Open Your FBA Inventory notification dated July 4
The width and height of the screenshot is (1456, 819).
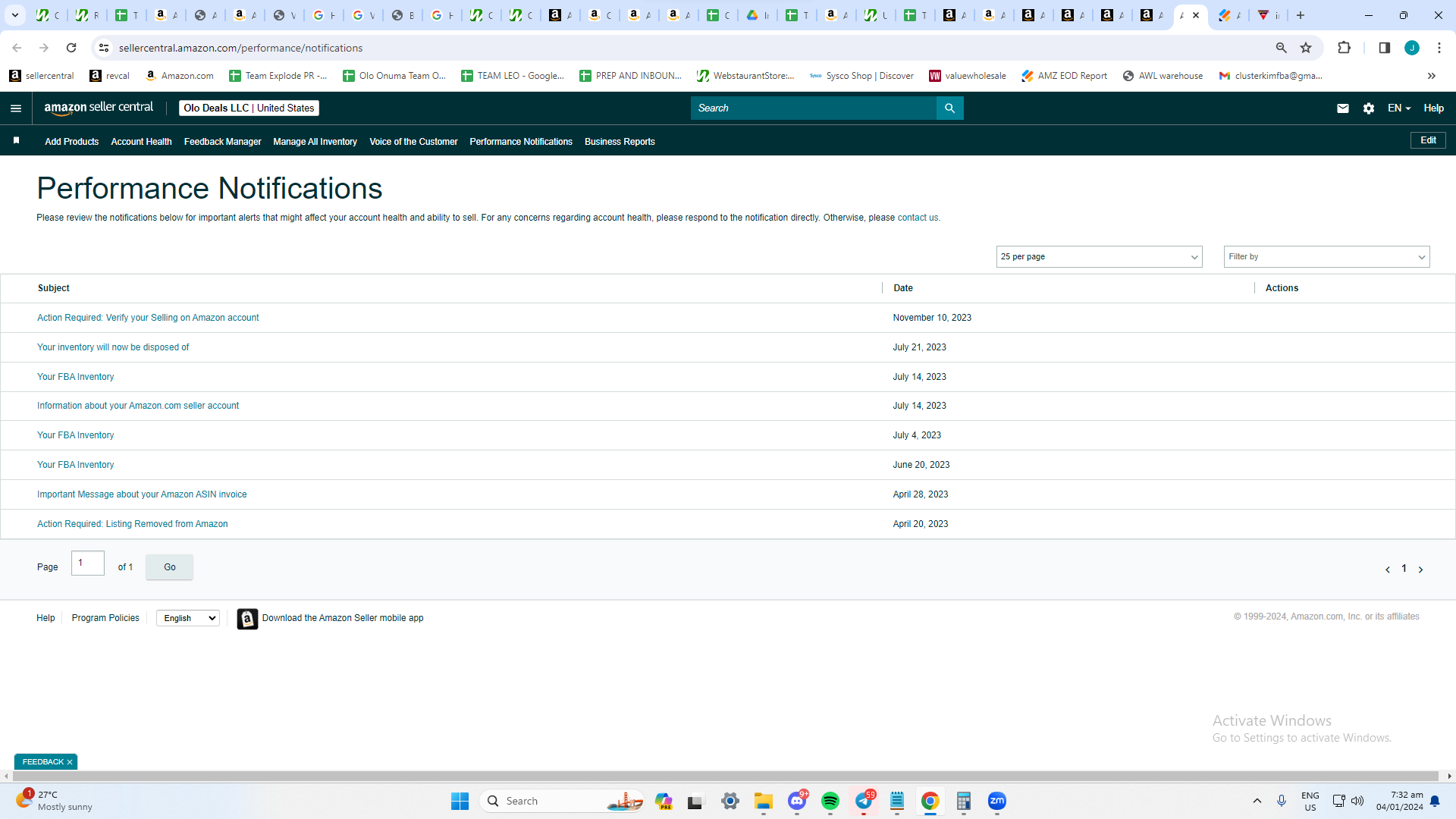(76, 435)
